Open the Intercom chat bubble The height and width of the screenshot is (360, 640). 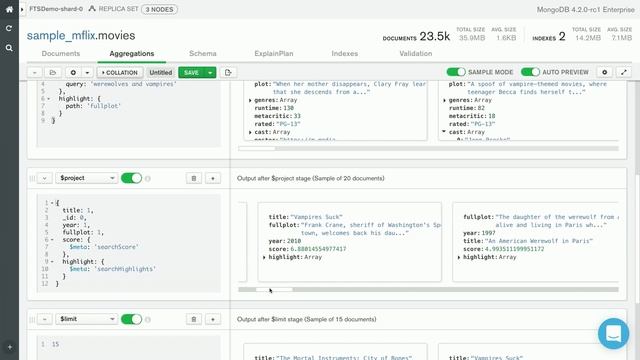613,333
